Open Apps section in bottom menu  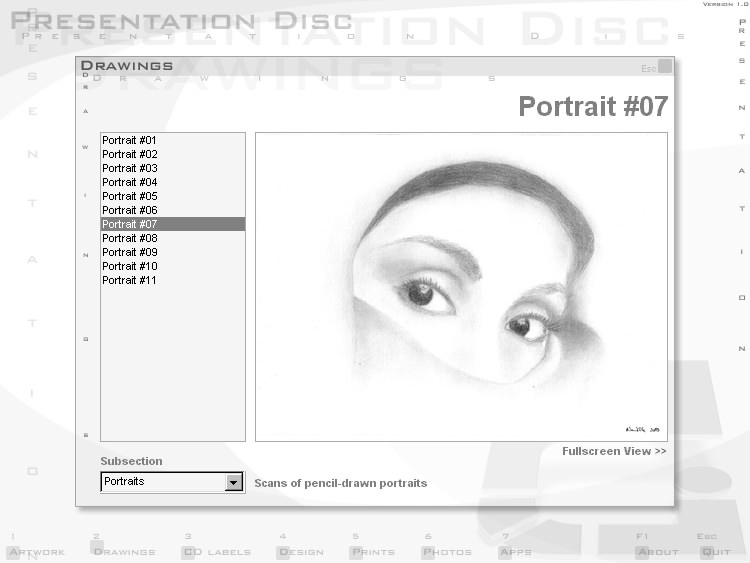point(515,552)
